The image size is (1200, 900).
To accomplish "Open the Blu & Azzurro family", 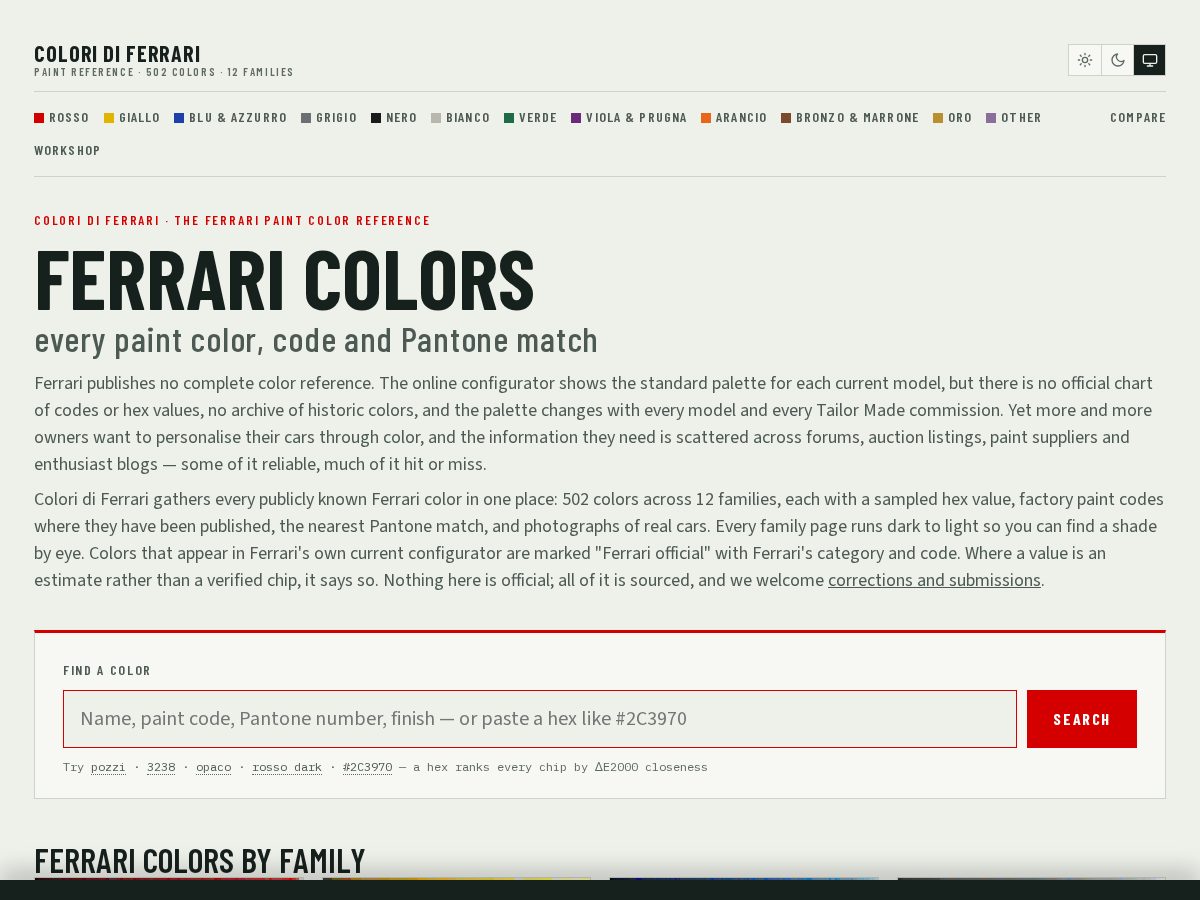I will pyautogui.click(x=231, y=118).
